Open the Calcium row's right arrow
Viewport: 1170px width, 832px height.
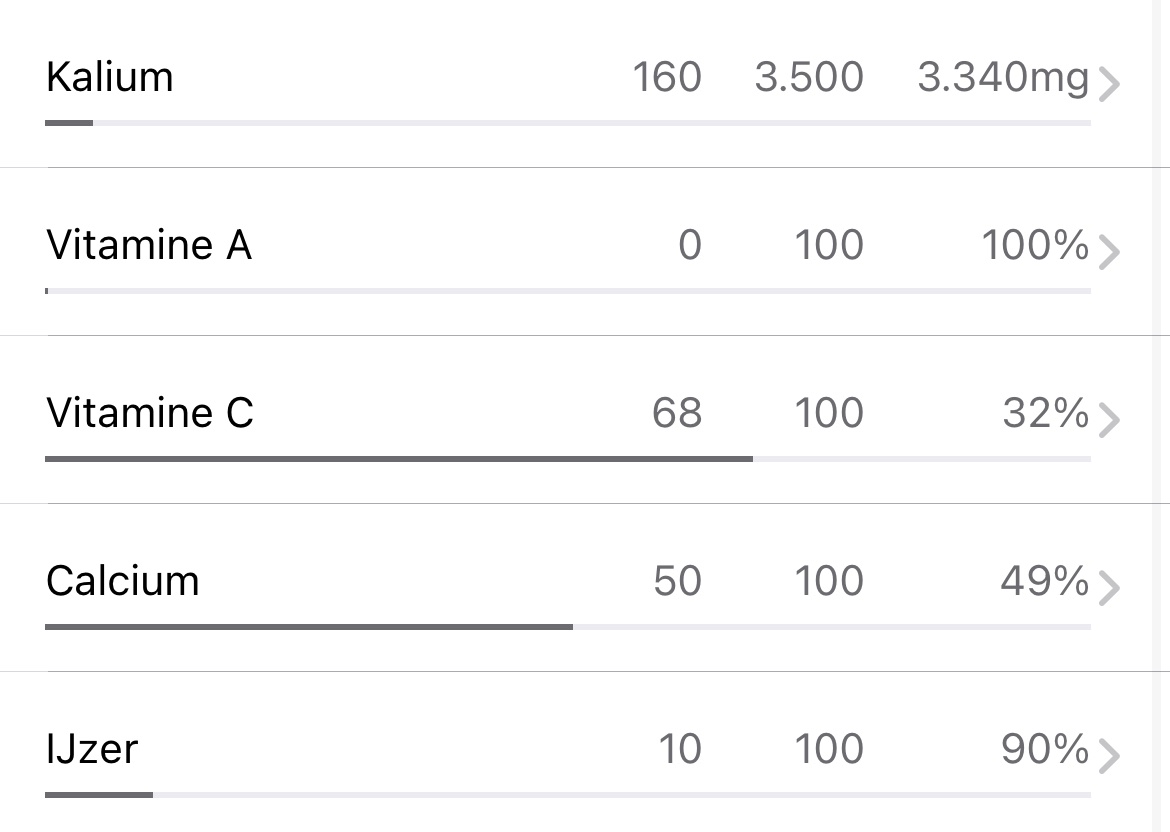1108,589
